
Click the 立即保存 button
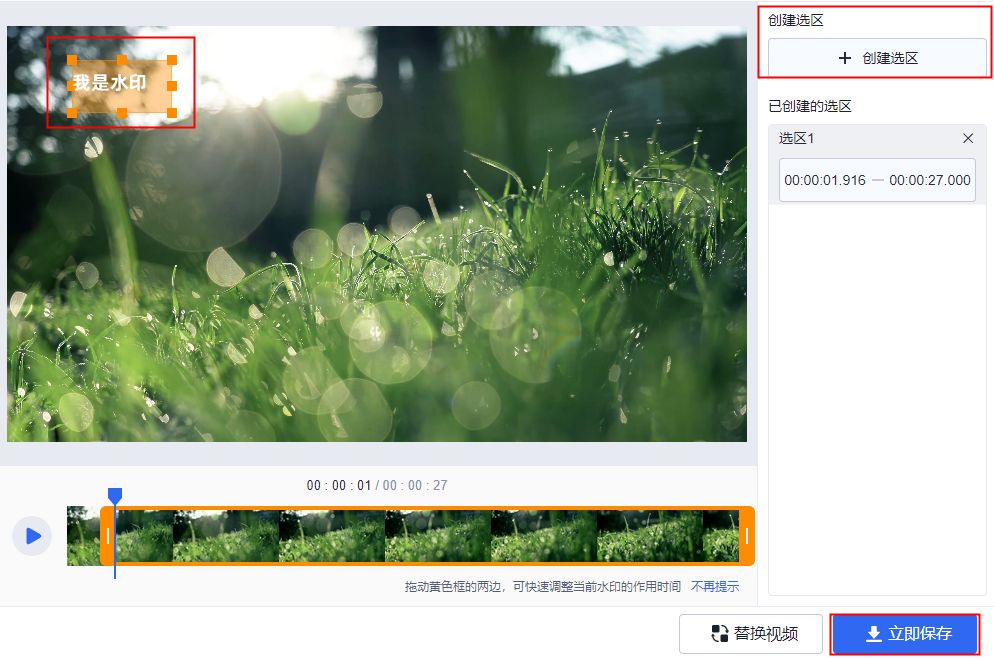click(x=905, y=634)
